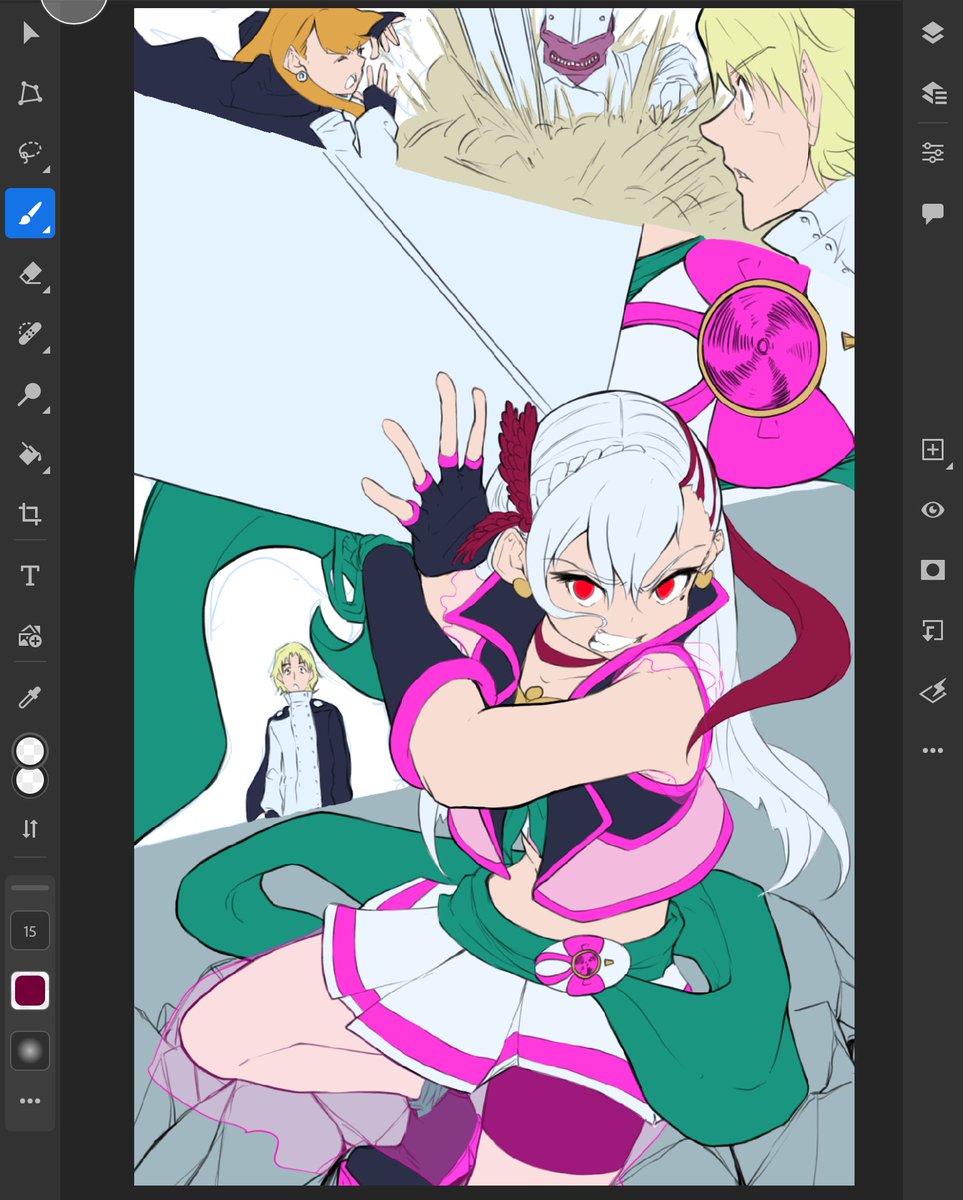Show the compact layer view
This screenshot has width=963, height=1200.
click(x=932, y=33)
